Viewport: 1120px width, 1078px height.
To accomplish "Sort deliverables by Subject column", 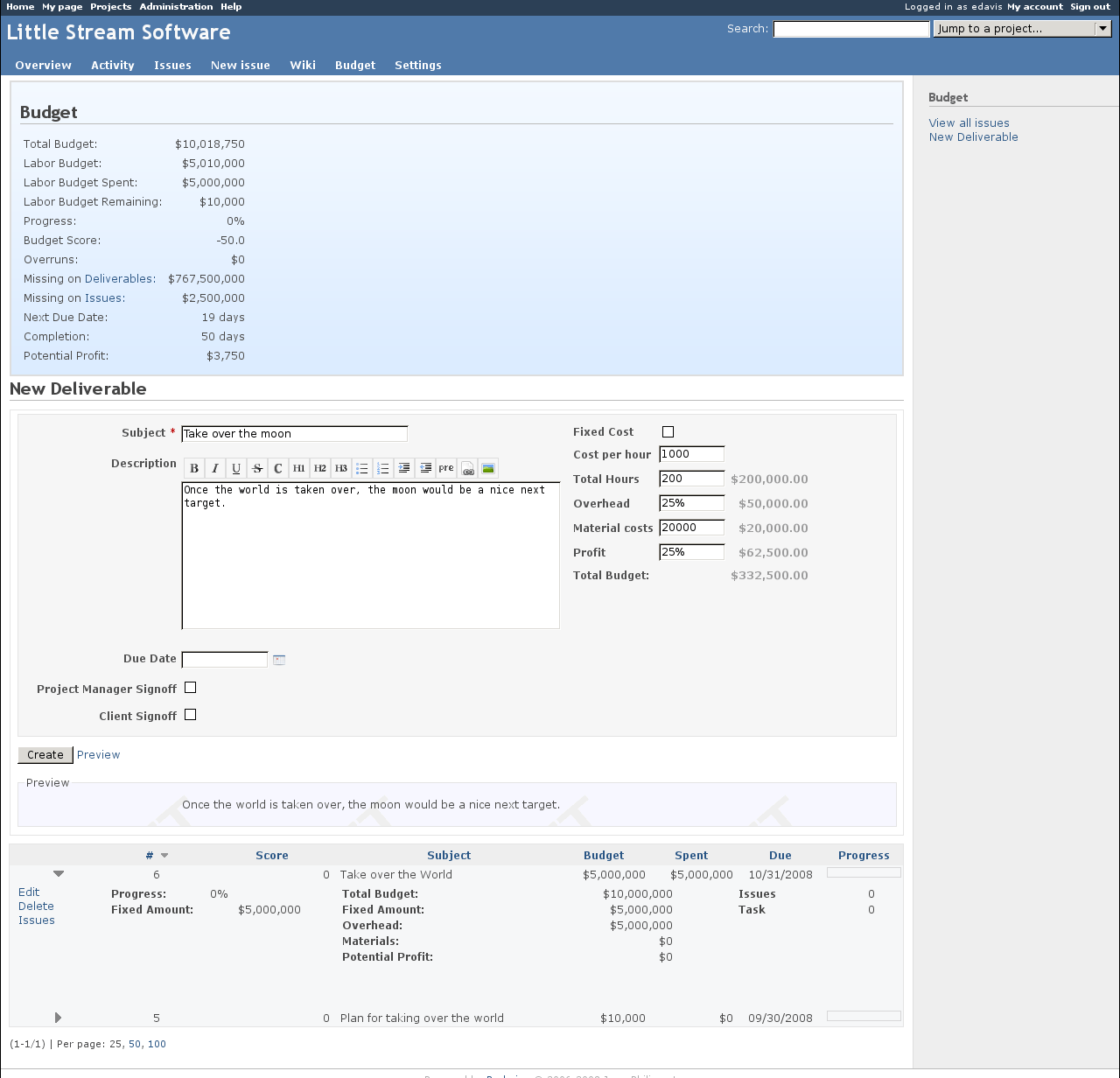I will pos(449,856).
